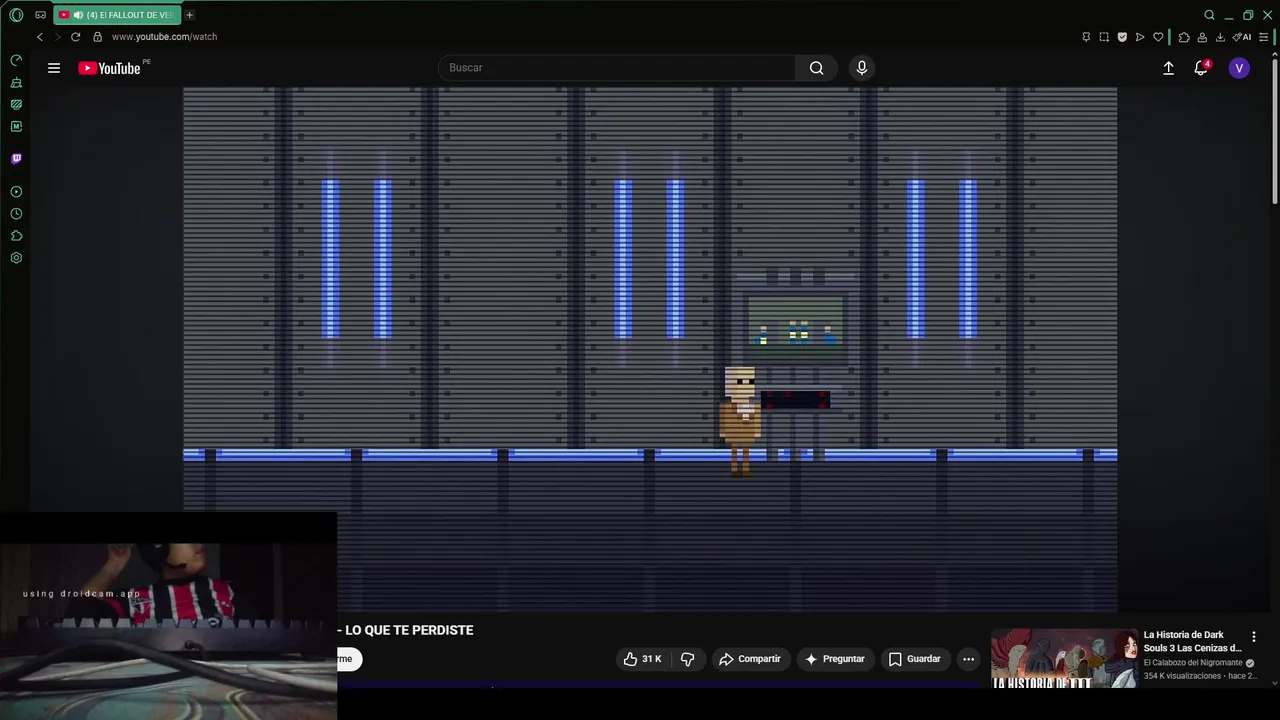Image resolution: width=1280 pixels, height=720 pixels.
Task: Open options menu for the recommended video
Action: [1253, 637]
